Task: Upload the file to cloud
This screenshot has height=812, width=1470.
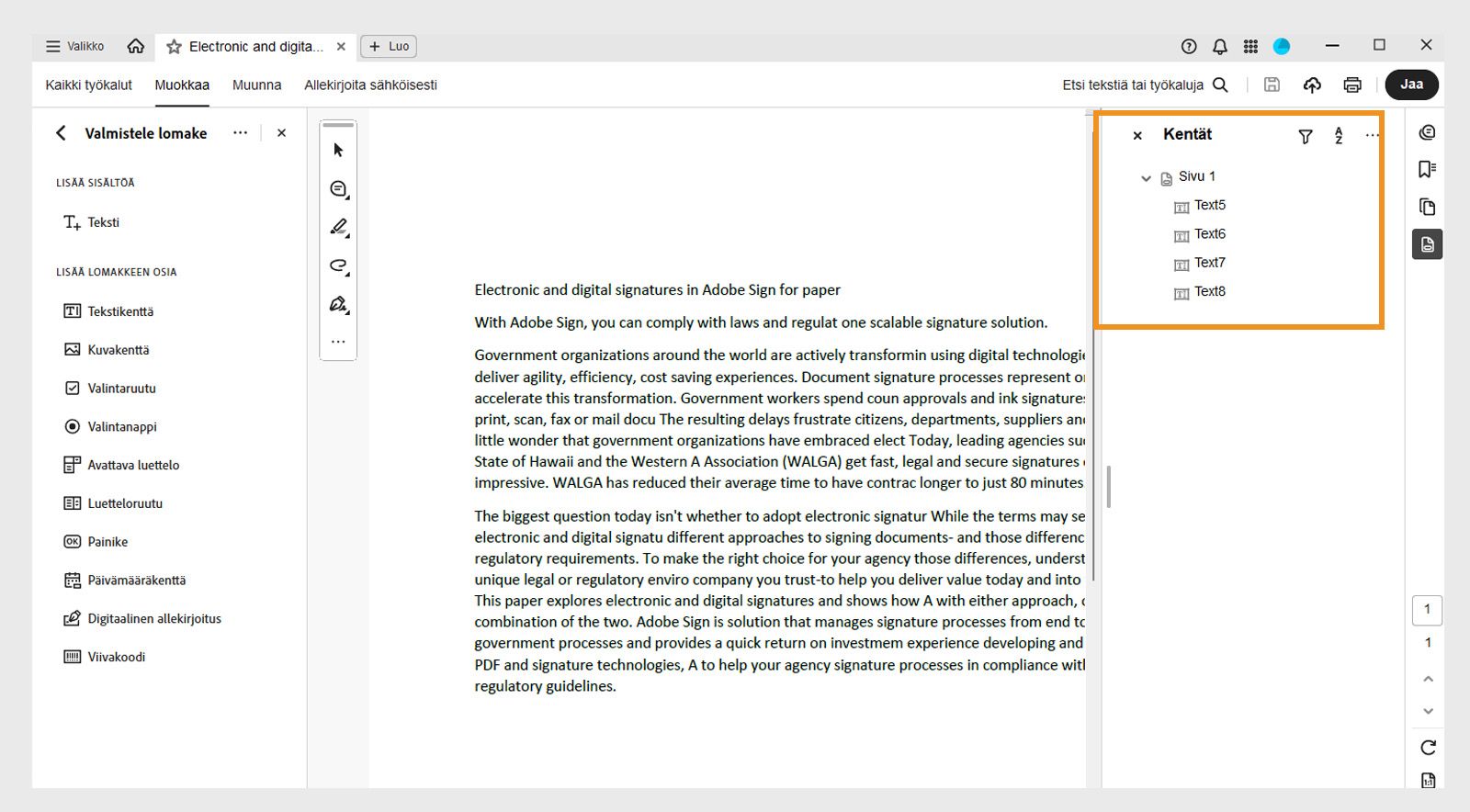Action: [x=1312, y=85]
